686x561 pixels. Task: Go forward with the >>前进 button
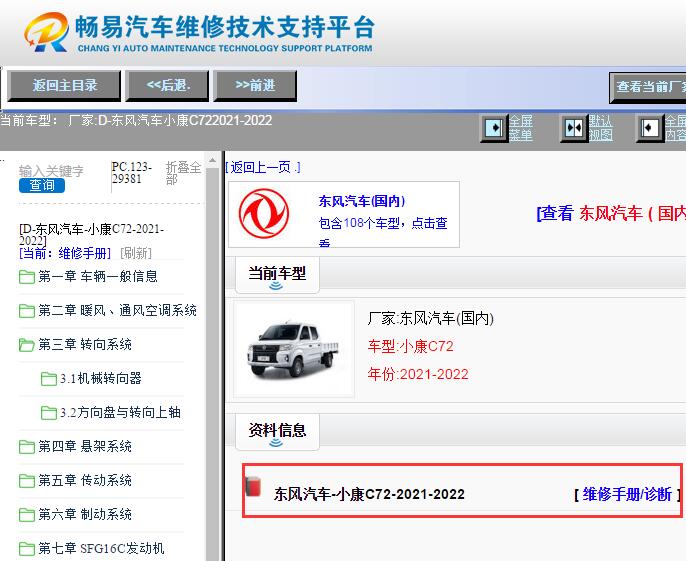coord(255,86)
